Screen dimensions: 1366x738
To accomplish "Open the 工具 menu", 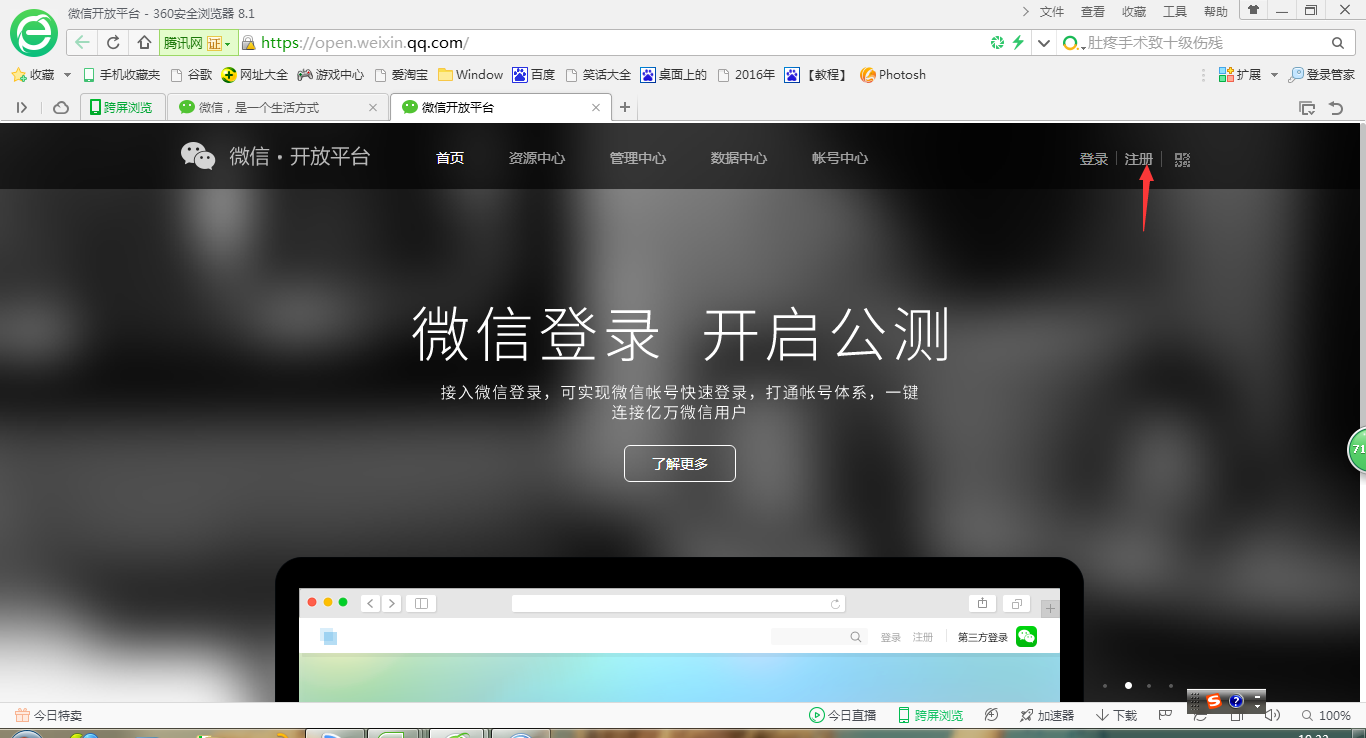I will coord(1175,12).
